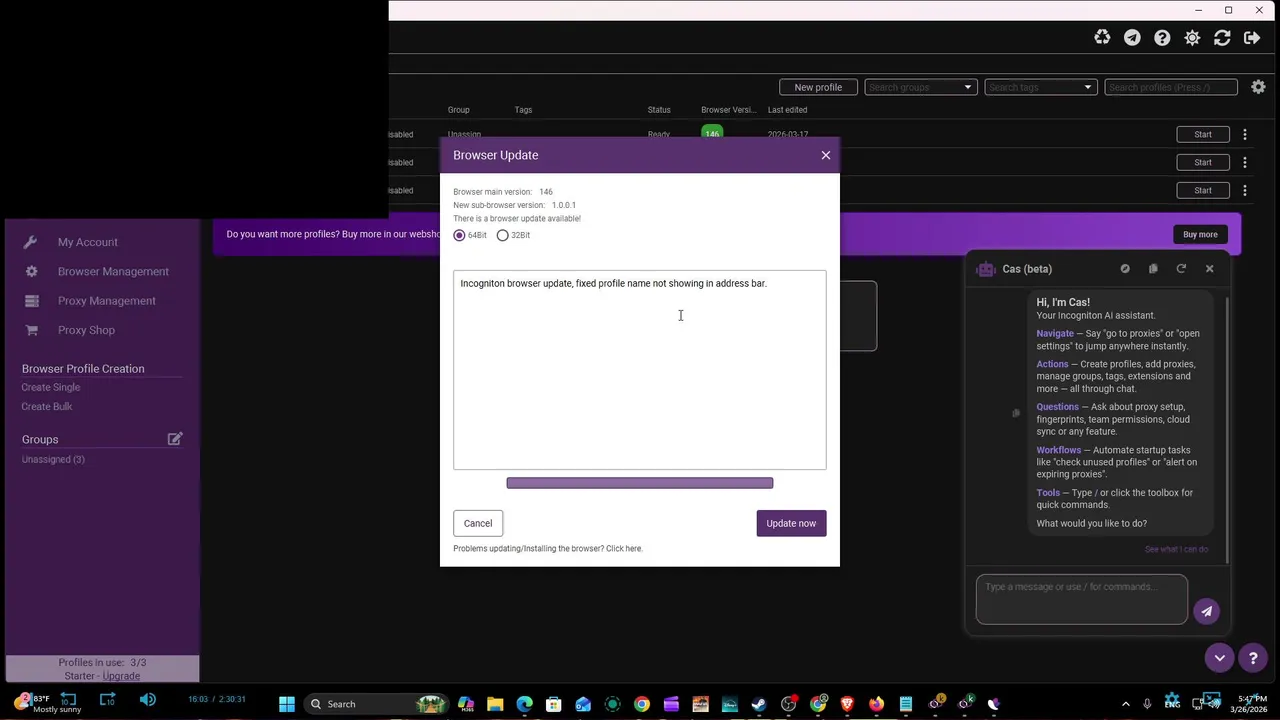Viewport: 1280px width, 720px height.
Task: Click the logout exit-arrow icon
Action: (x=1252, y=37)
